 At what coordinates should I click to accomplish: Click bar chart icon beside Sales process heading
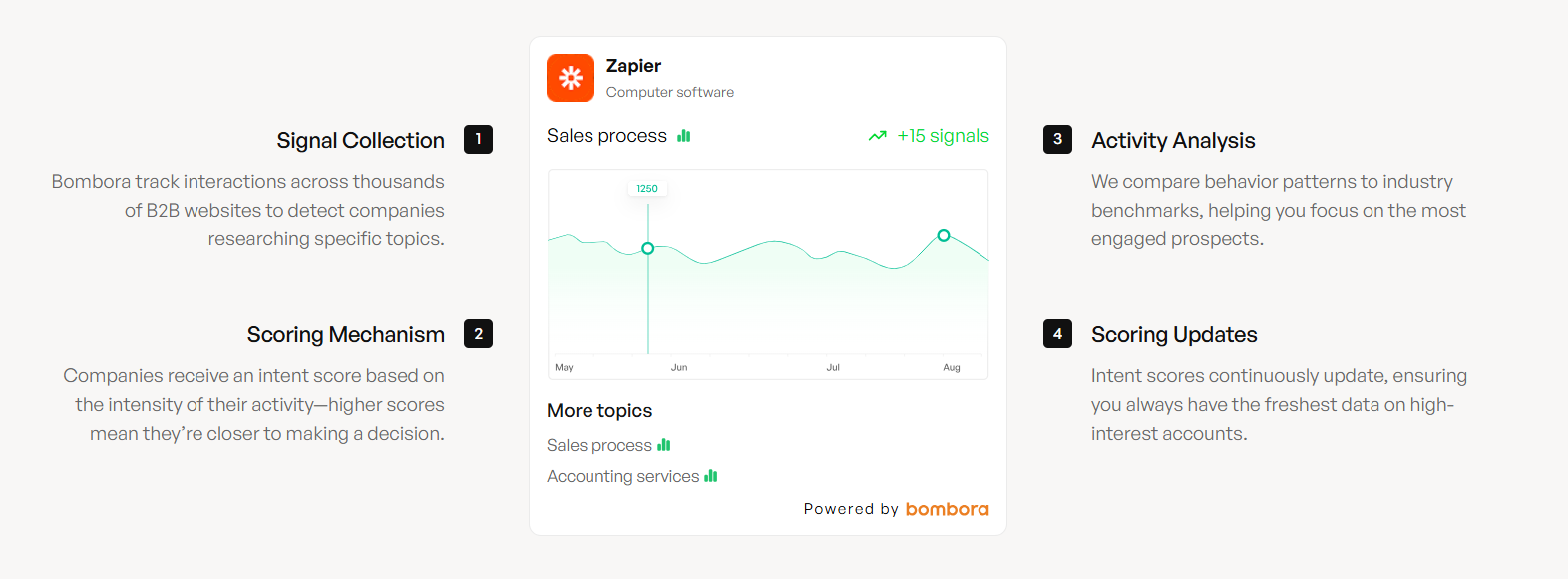[x=684, y=136]
